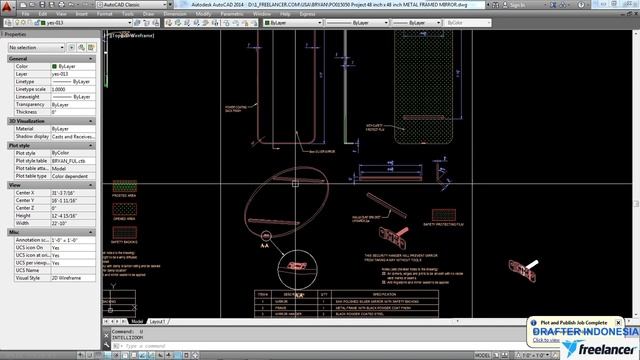Click the Make Object's Layer Current icon

point(137,23)
